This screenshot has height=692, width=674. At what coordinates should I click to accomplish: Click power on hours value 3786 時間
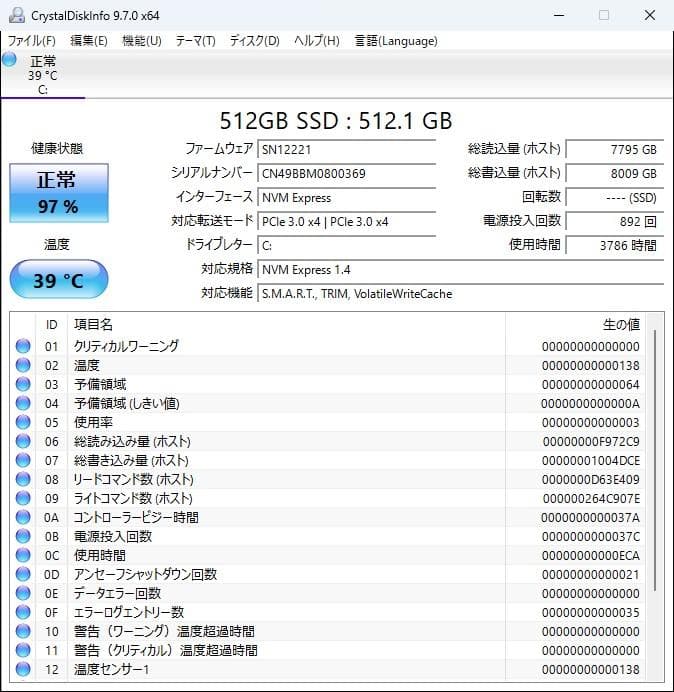pos(614,245)
